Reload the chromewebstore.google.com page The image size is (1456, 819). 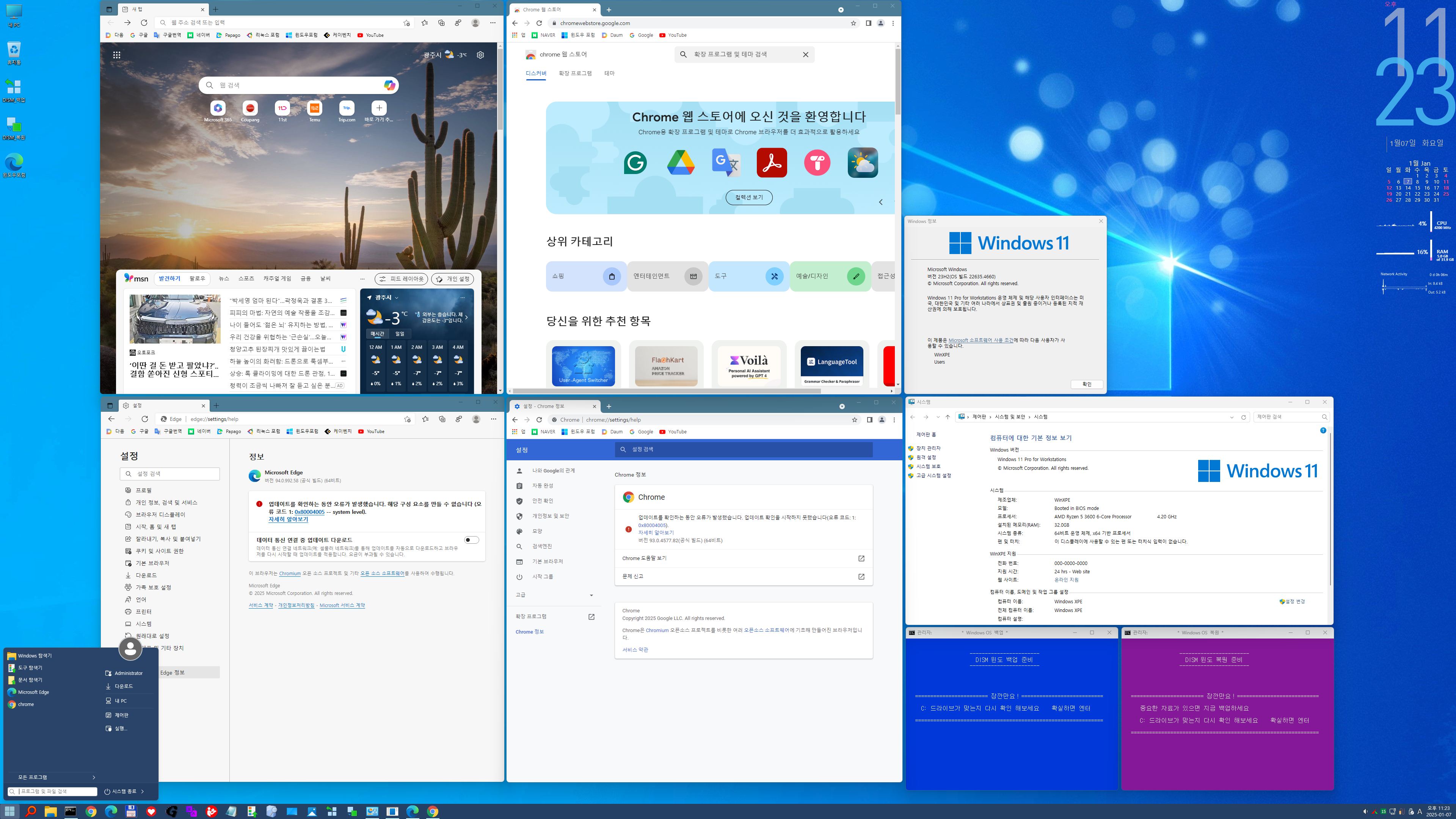coord(539,23)
